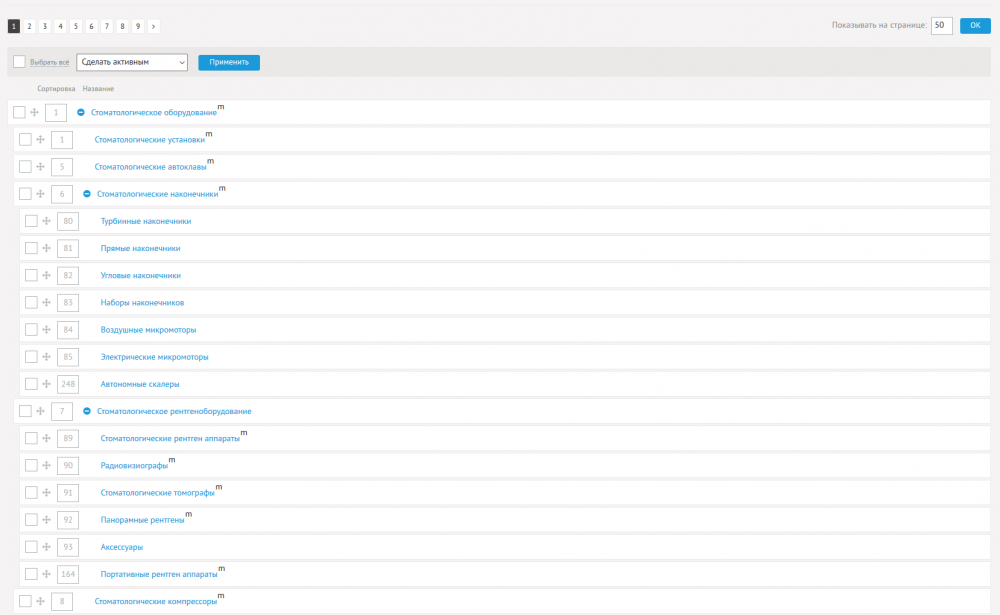Click move icon in Радиовизиографы row
The width and height of the screenshot is (1000, 615).
(x=46, y=465)
